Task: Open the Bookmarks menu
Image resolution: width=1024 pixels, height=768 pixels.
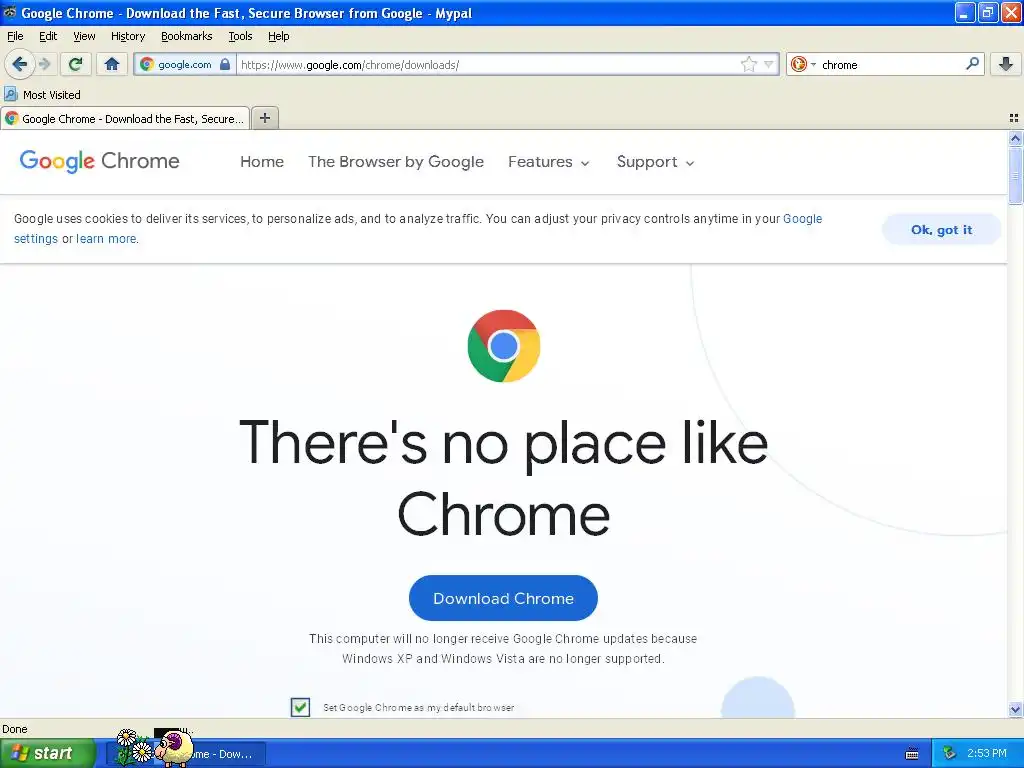Action: pos(186,36)
